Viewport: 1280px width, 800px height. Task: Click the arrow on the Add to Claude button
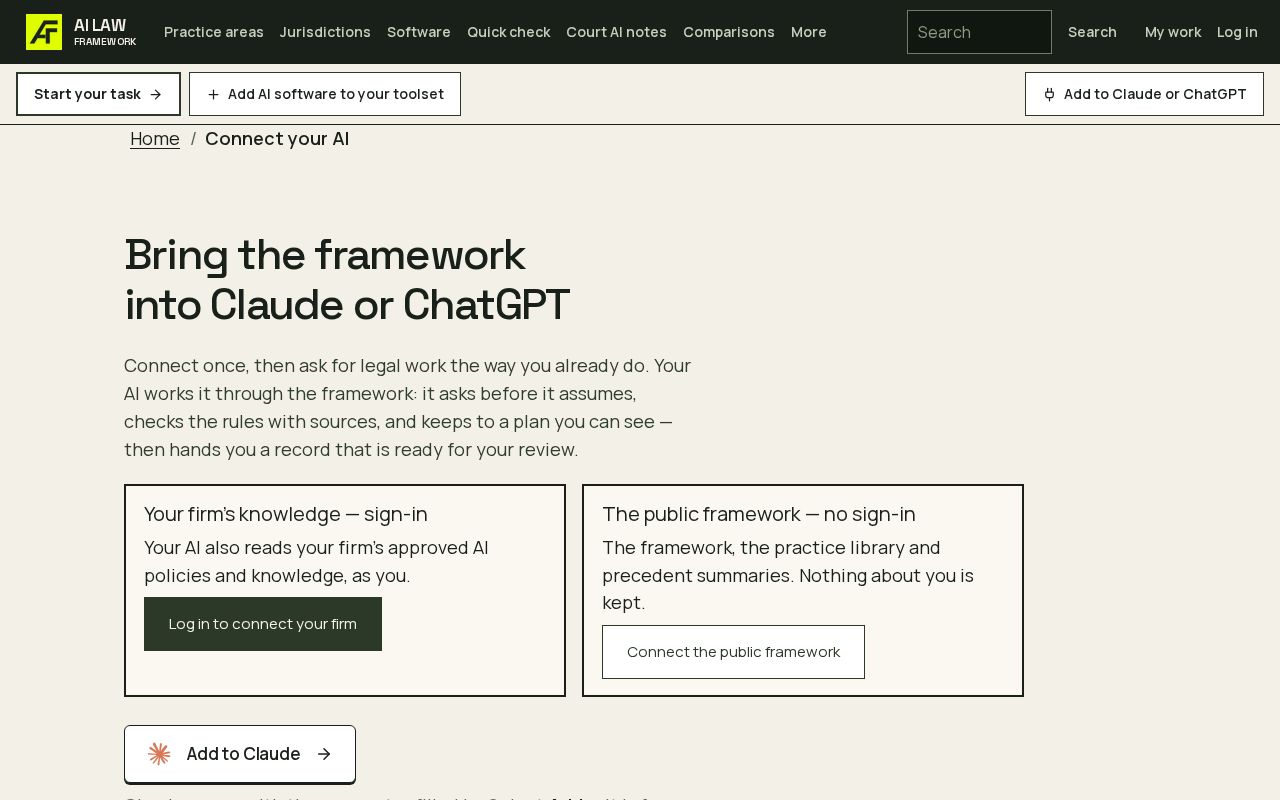324,754
